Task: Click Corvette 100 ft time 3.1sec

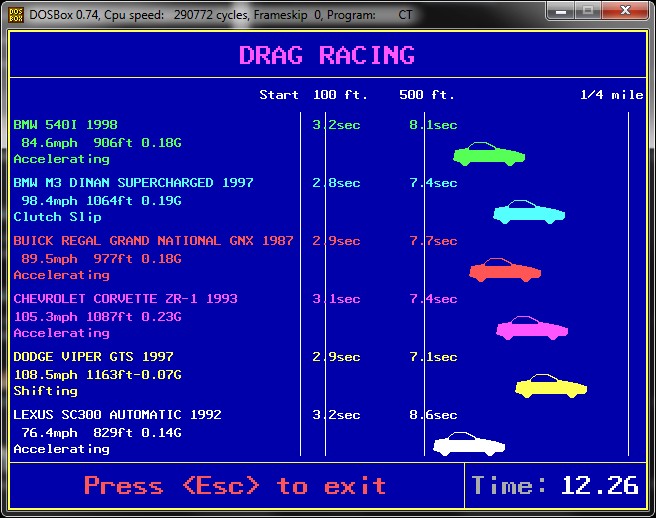Action: click(x=336, y=299)
